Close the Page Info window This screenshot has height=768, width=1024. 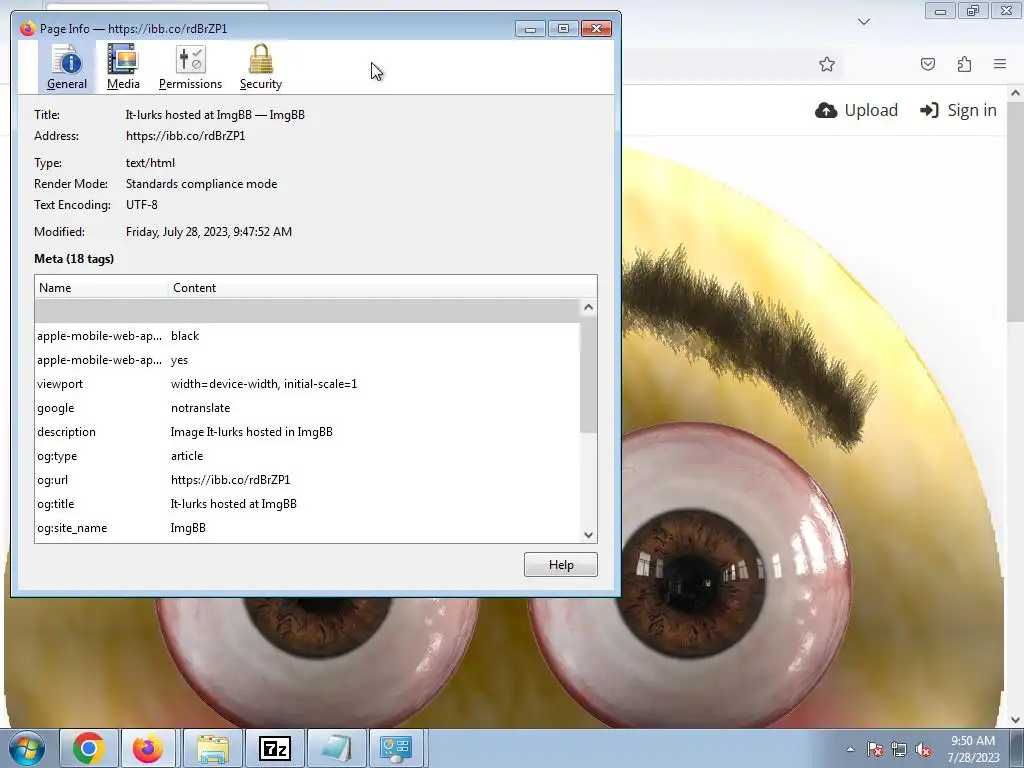tap(596, 29)
